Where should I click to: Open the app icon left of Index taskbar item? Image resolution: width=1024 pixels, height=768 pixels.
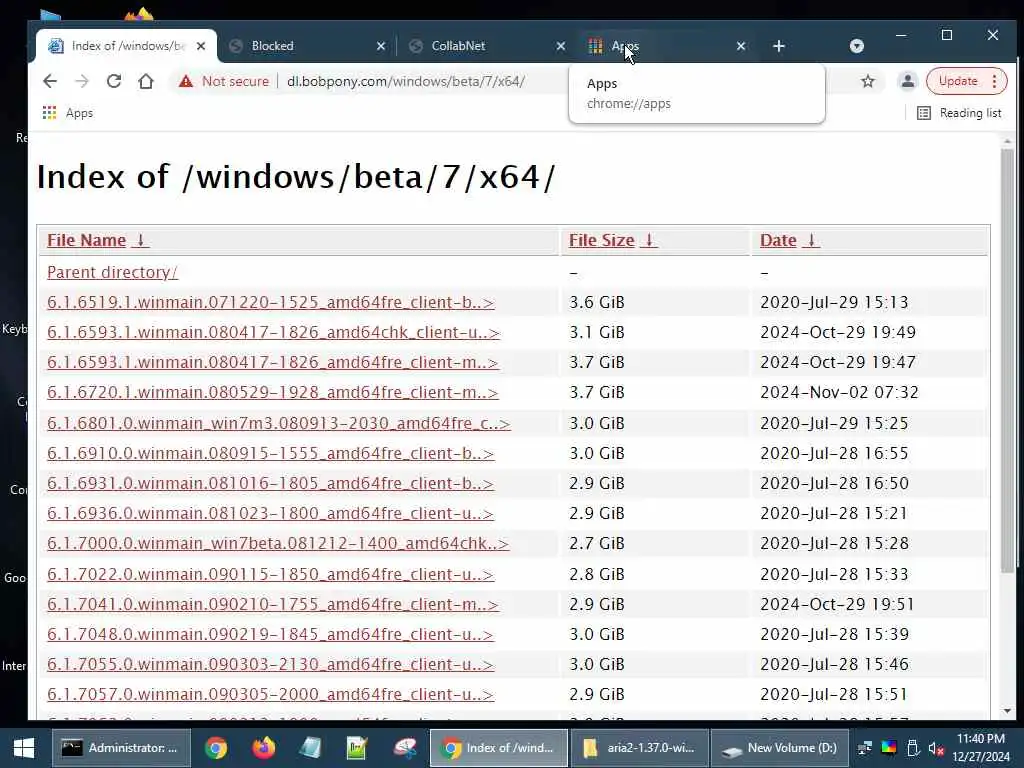pyautogui.click(x=405, y=748)
